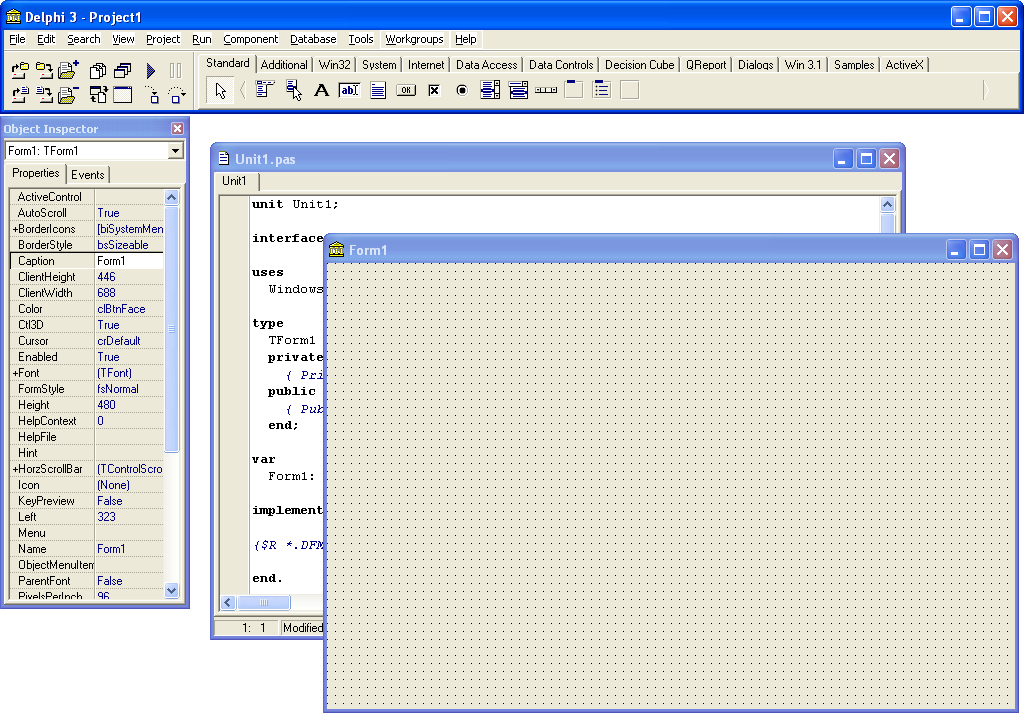This screenshot has width=1024, height=718.
Task: Open the Search menu
Action: point(84,39)
